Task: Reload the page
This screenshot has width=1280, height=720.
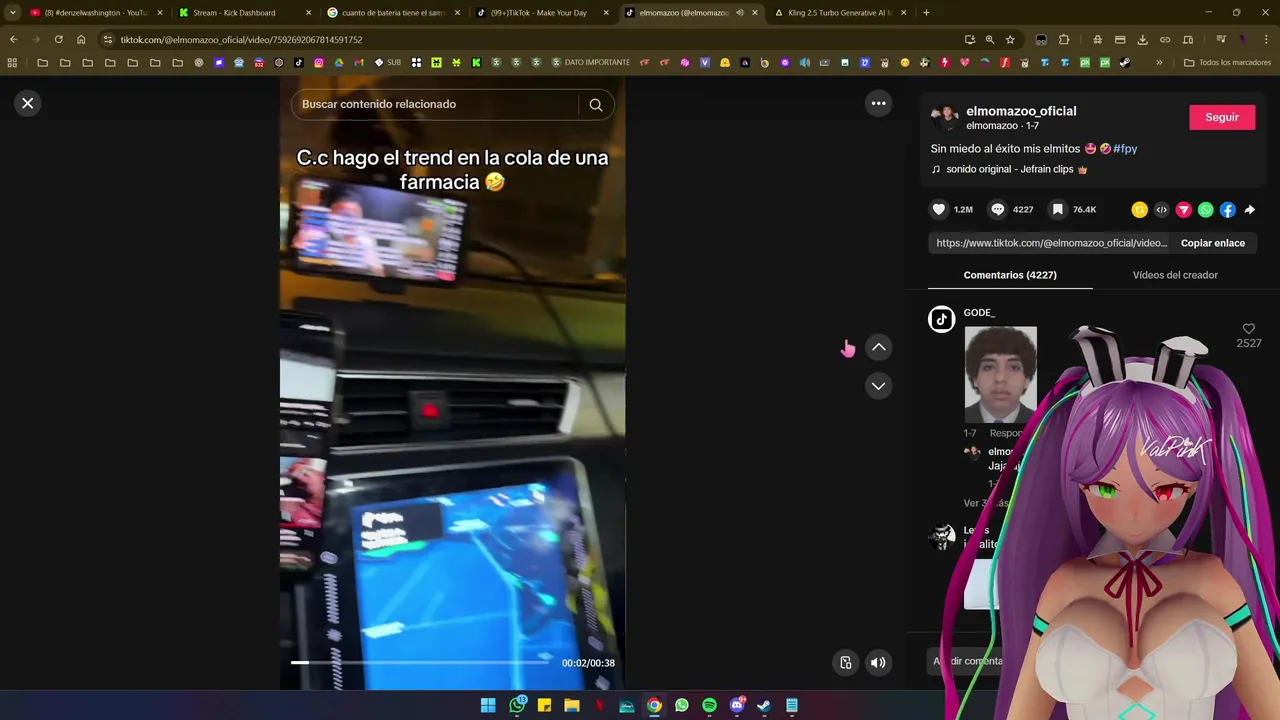Action: (x=58, y=39)
